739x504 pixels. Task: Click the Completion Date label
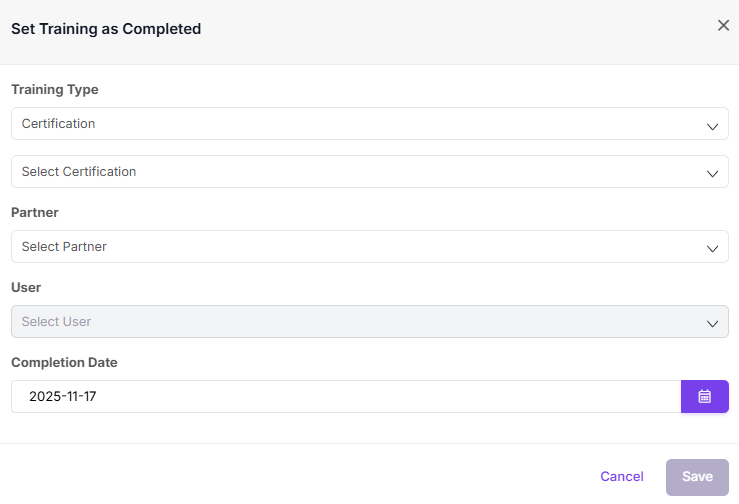[x=64, y=363]
